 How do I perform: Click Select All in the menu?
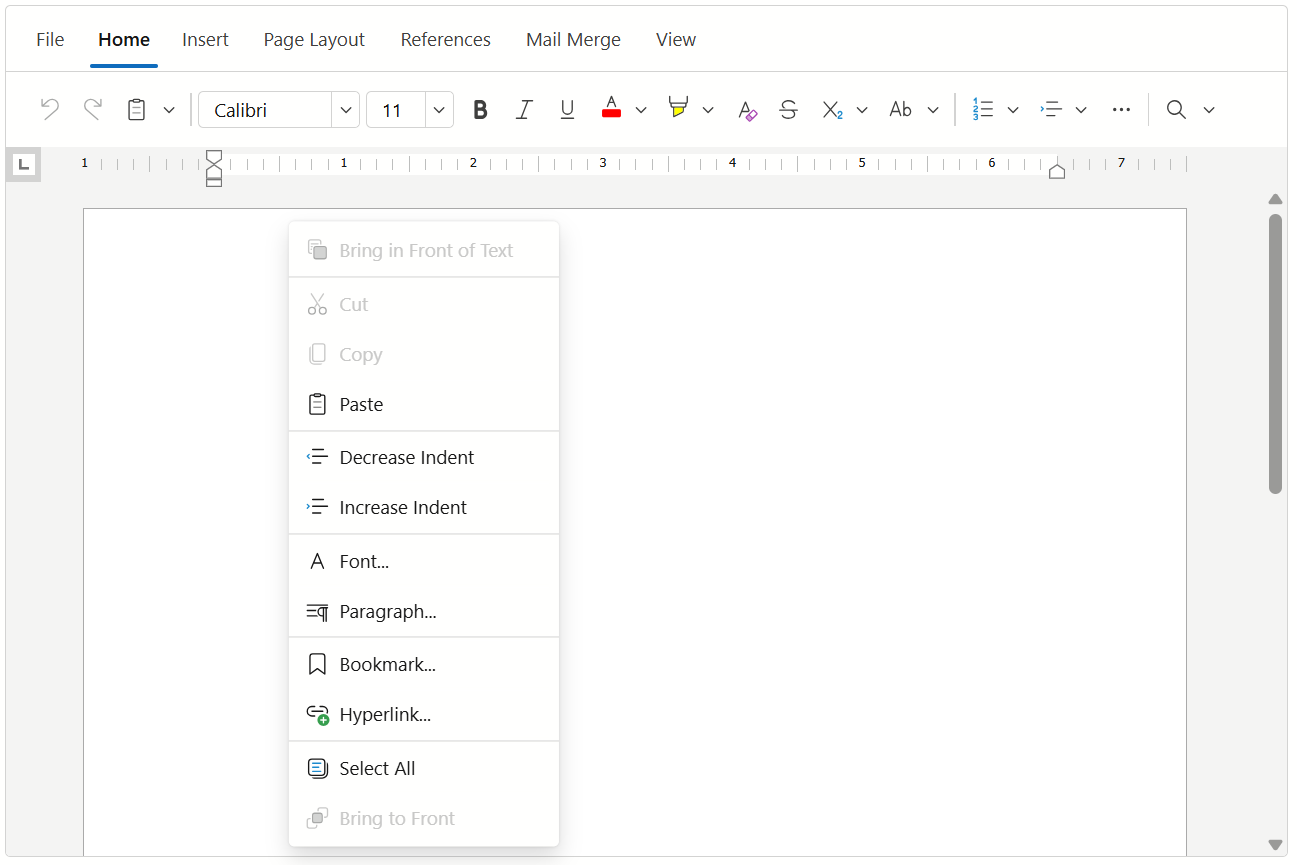click(x=377, y=768)
